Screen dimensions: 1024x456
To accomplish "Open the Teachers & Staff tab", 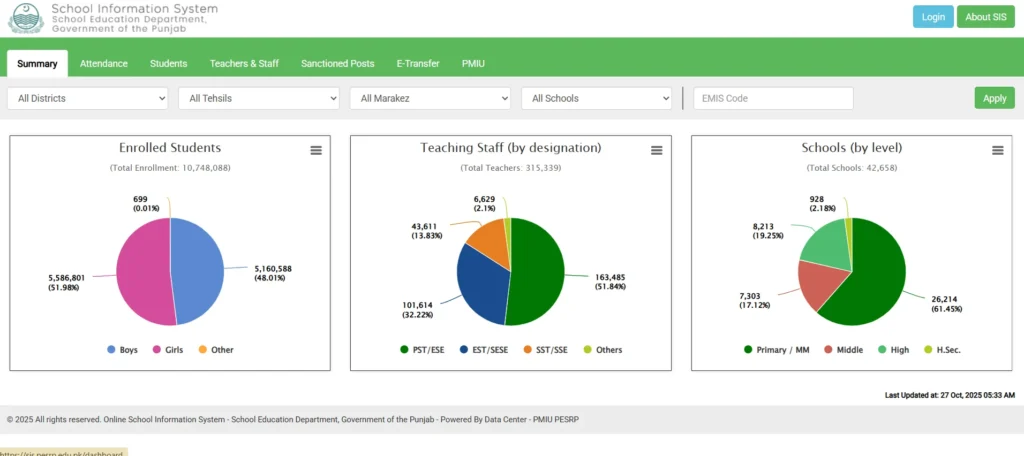I will (x=244, y=63).
